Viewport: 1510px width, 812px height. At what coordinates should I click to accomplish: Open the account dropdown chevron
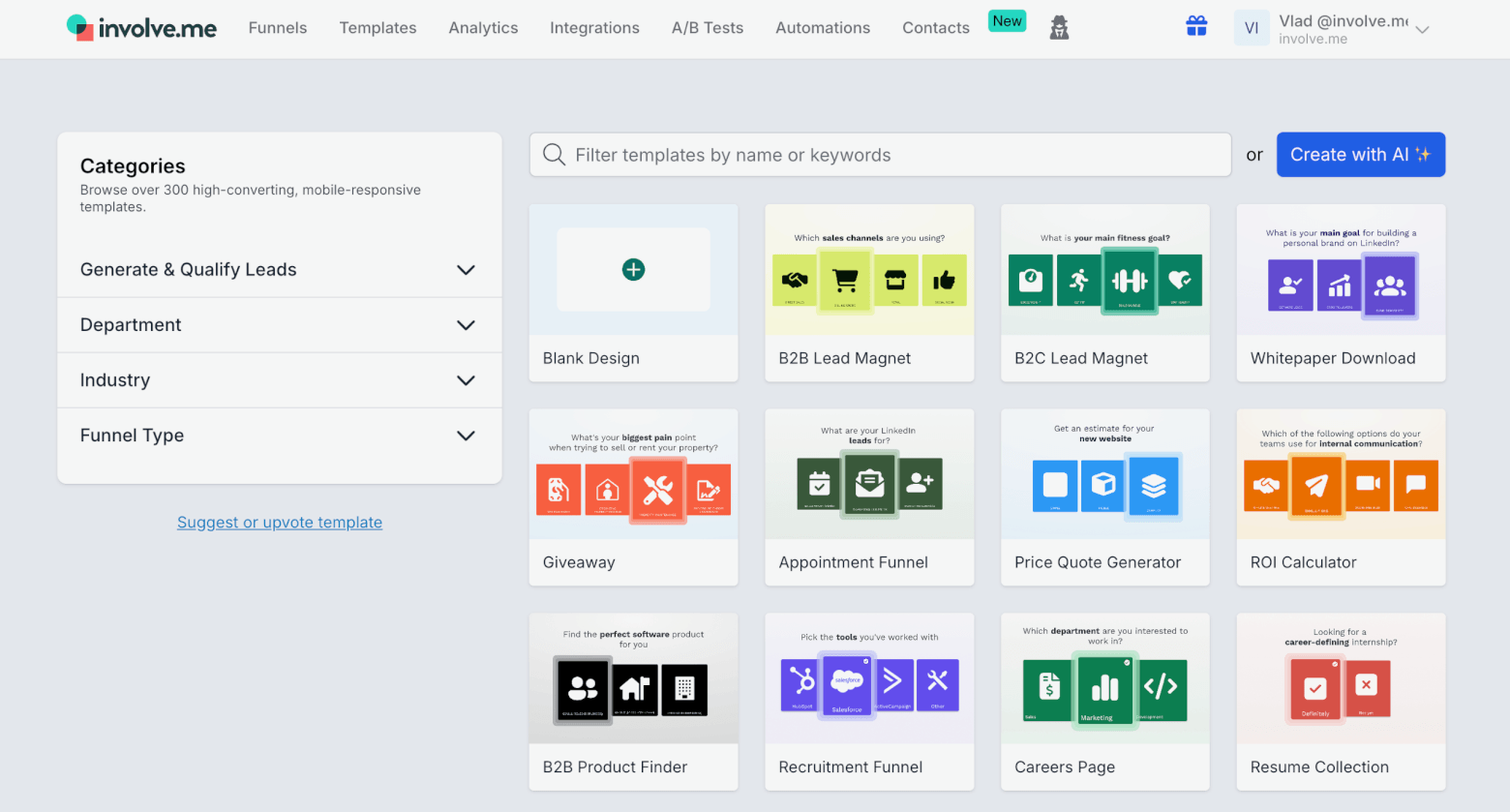tap(1422, 30)
